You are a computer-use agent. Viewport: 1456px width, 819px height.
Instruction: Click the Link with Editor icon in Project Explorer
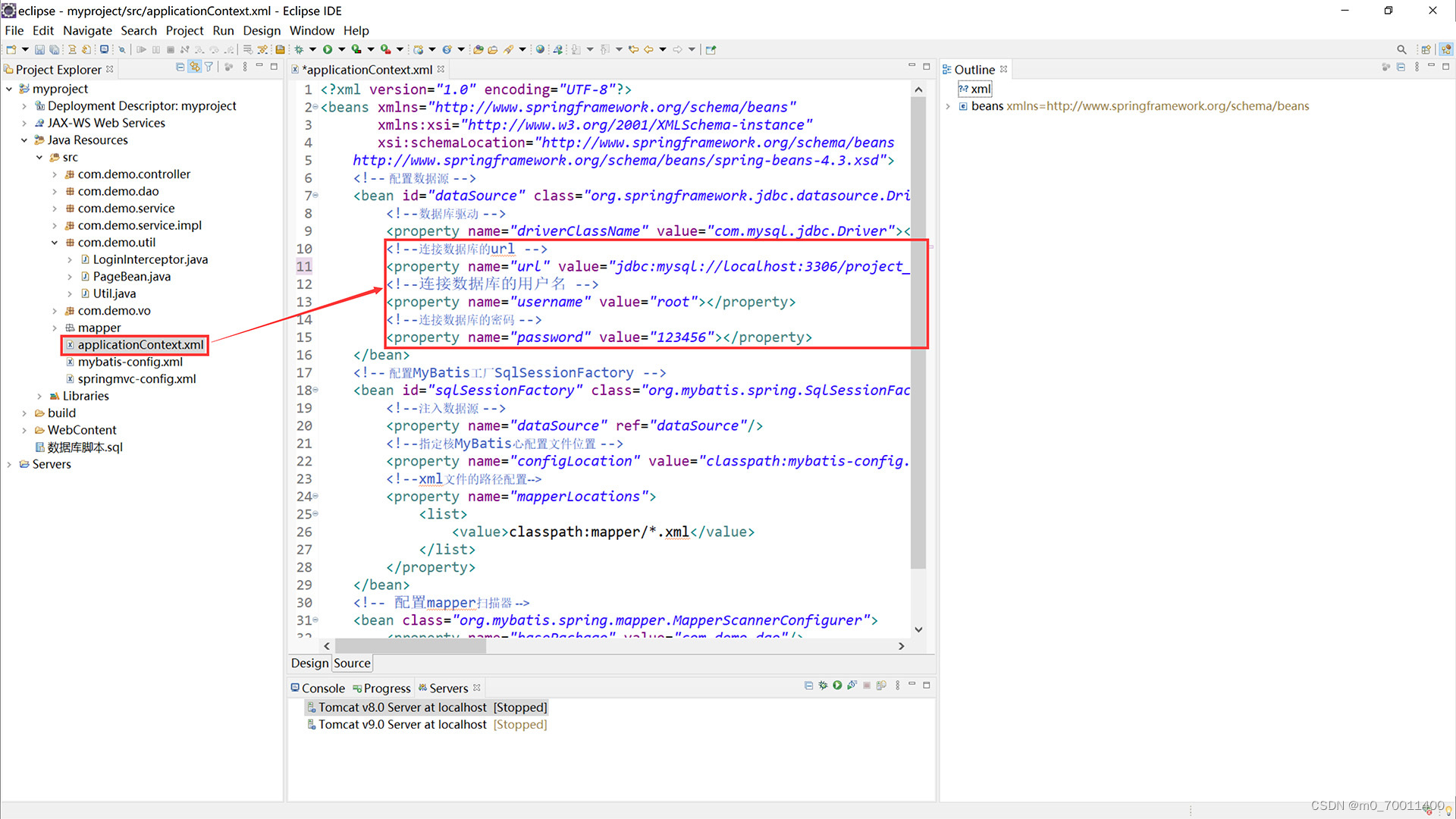(194, 67)
